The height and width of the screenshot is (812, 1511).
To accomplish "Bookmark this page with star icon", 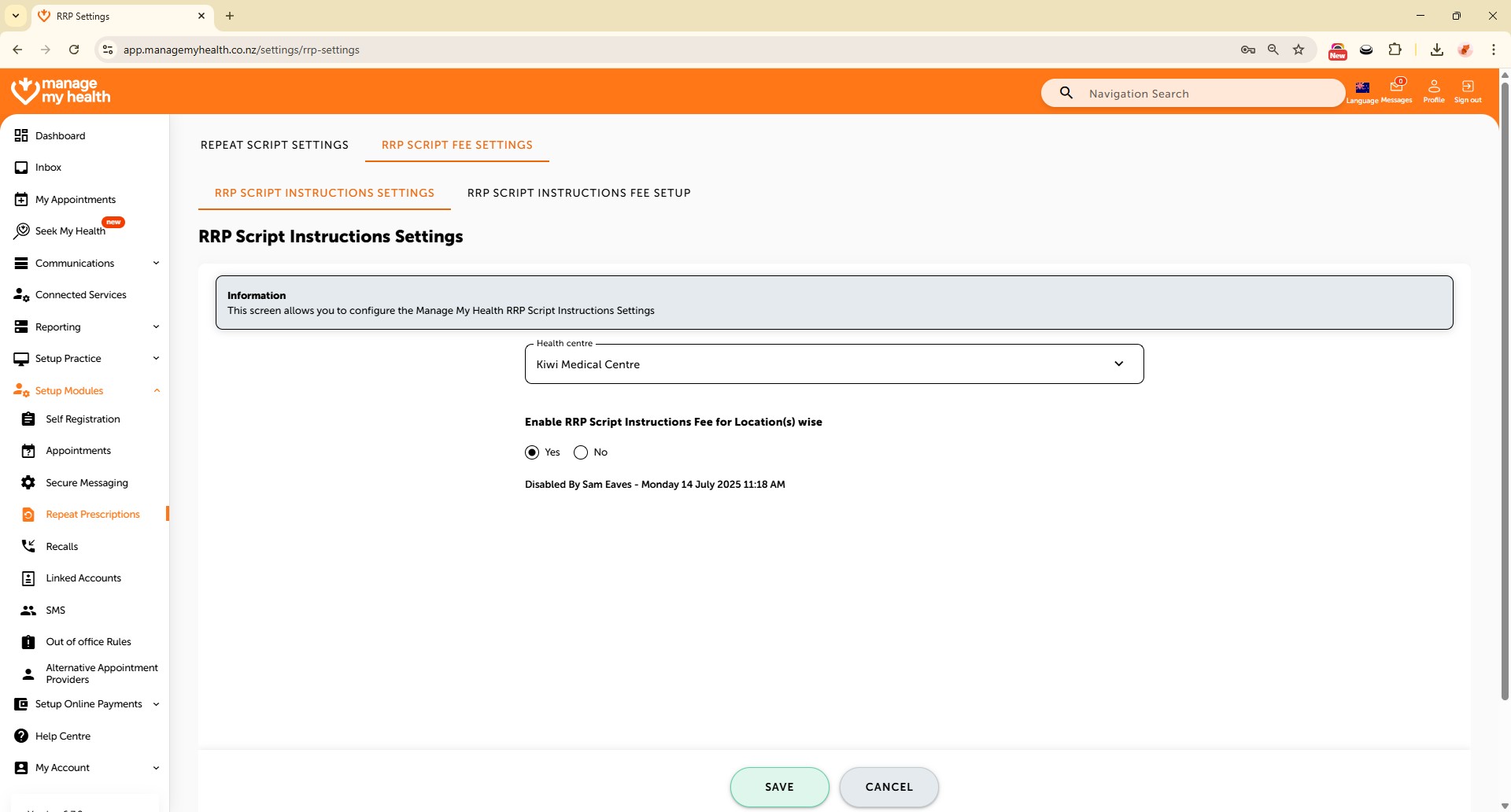I will 1299,50.
